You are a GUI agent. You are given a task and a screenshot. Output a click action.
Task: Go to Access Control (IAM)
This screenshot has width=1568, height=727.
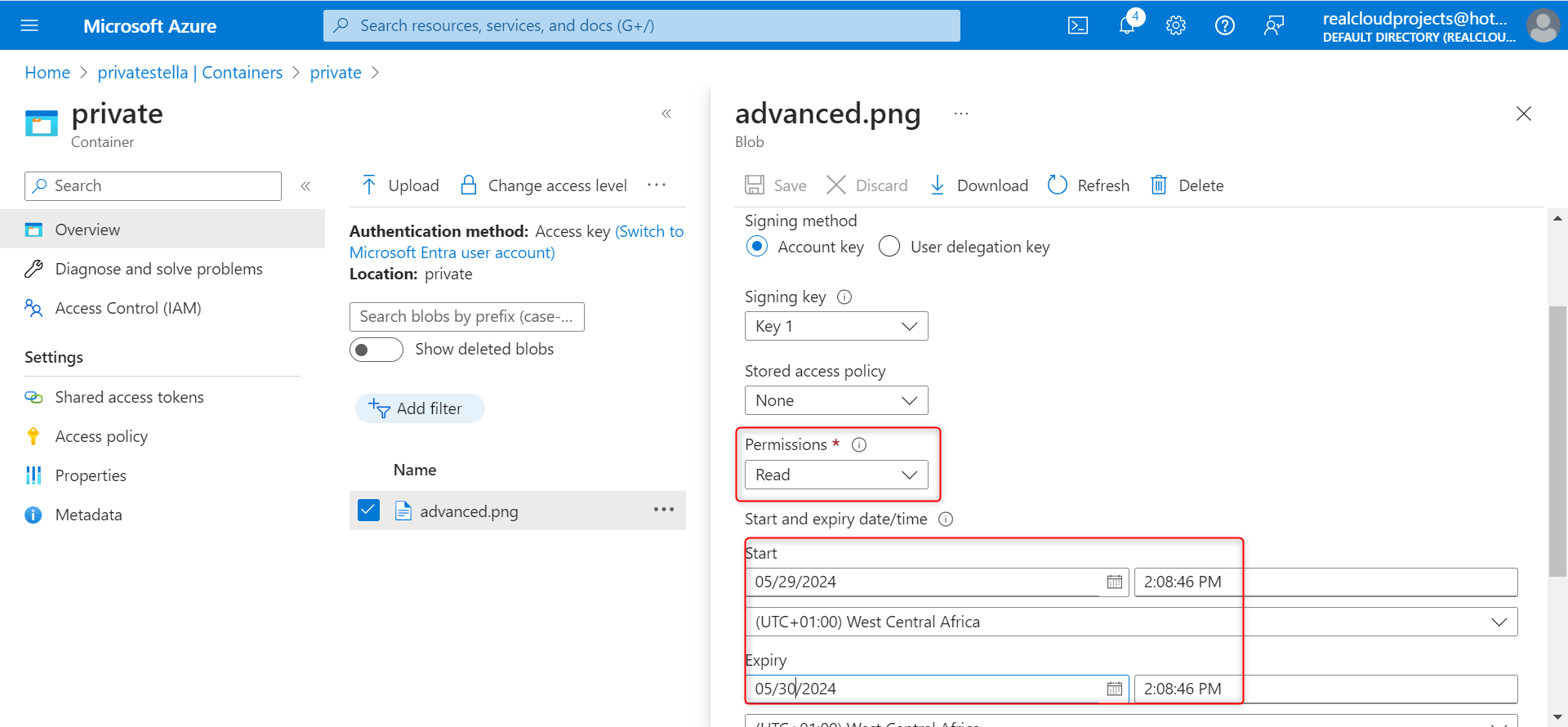point(127,308)
